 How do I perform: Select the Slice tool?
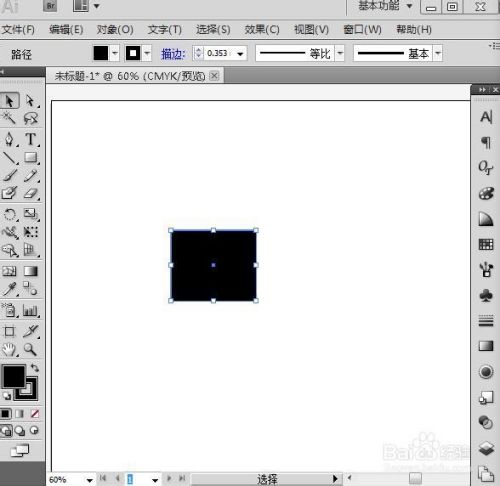[x=30, y=331]
